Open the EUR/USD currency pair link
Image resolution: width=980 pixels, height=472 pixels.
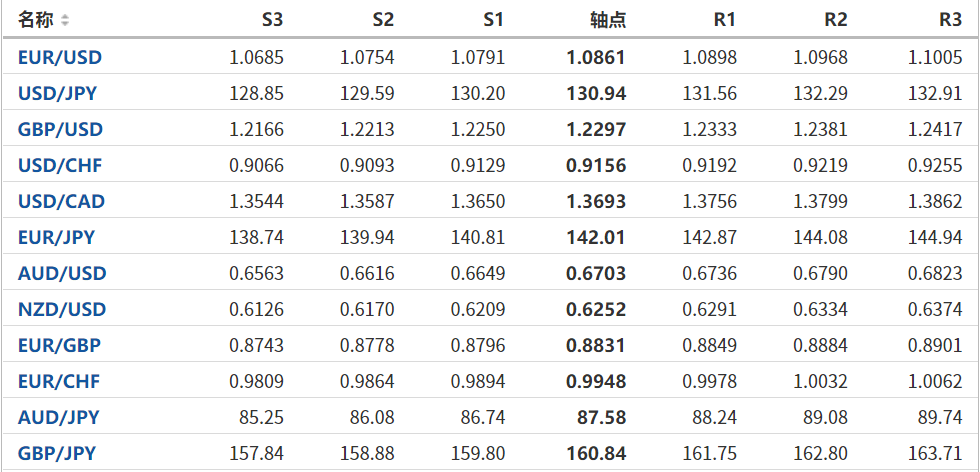60,57
